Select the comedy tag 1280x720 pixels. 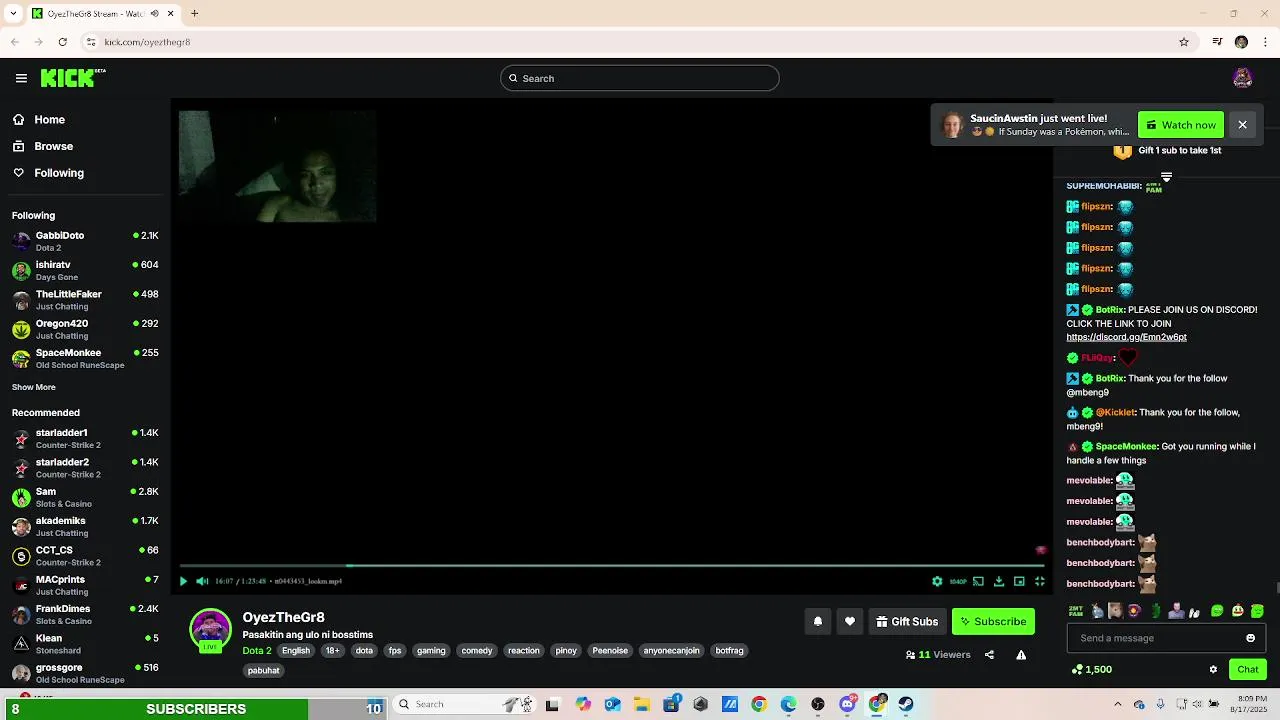477,651
